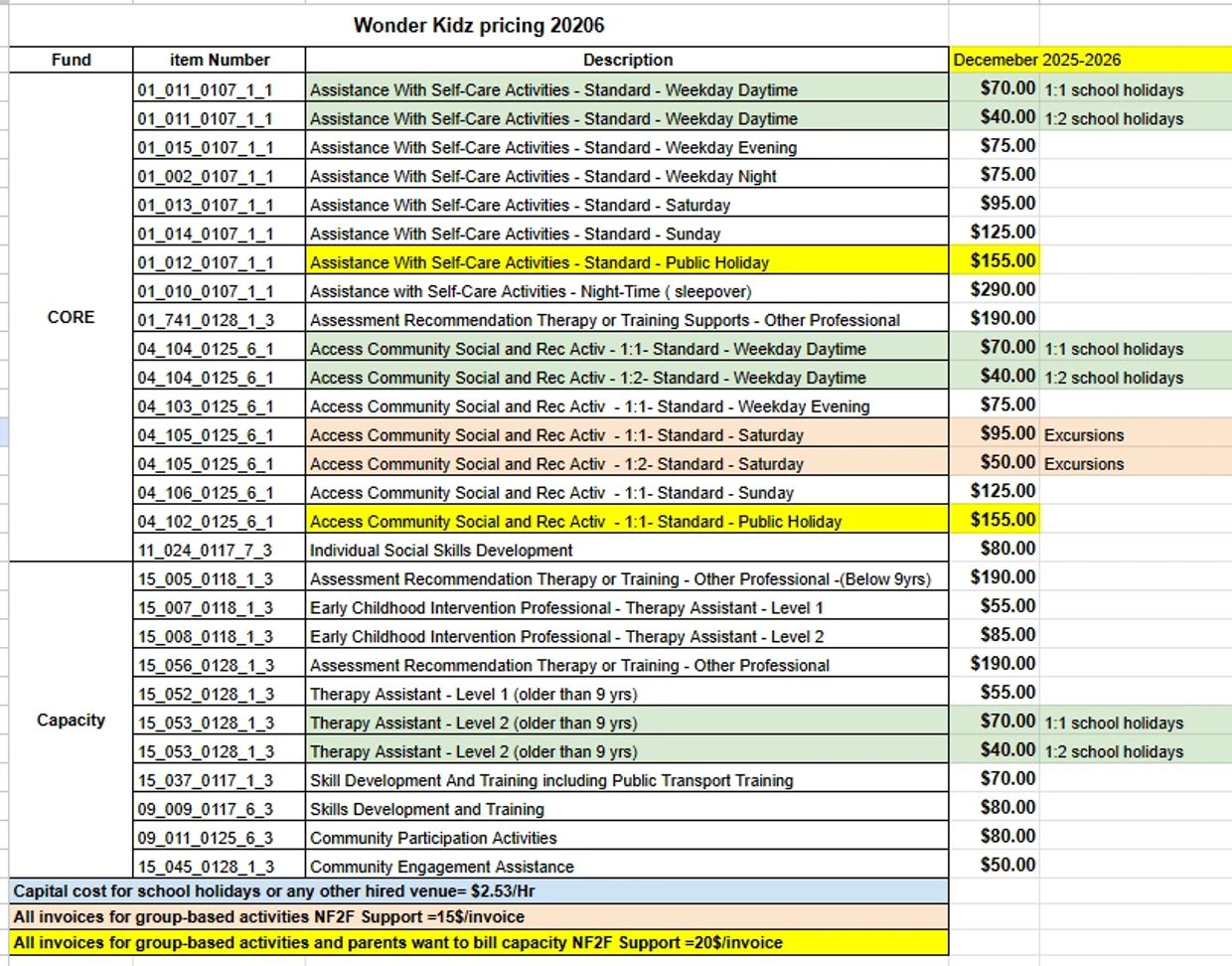Select the Self-Care Weekday Night description
Image resolution: width=1232 pixels, height=966 pixels.
(542, 176)
